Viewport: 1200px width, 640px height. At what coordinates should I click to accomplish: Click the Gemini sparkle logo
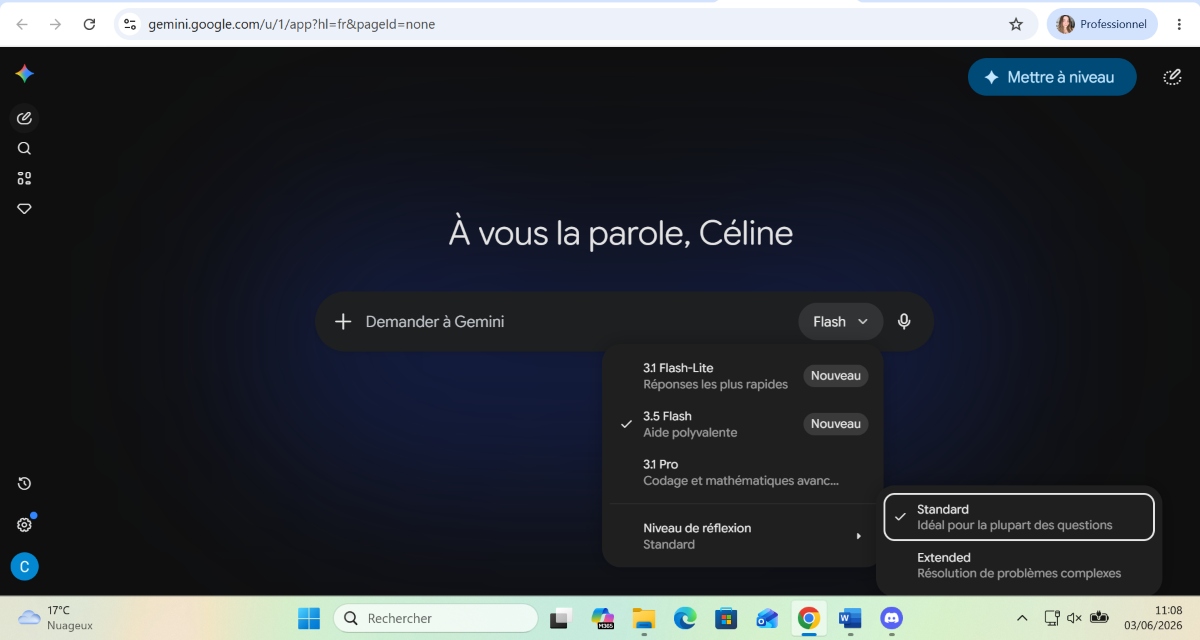click(x=25, y=74)
